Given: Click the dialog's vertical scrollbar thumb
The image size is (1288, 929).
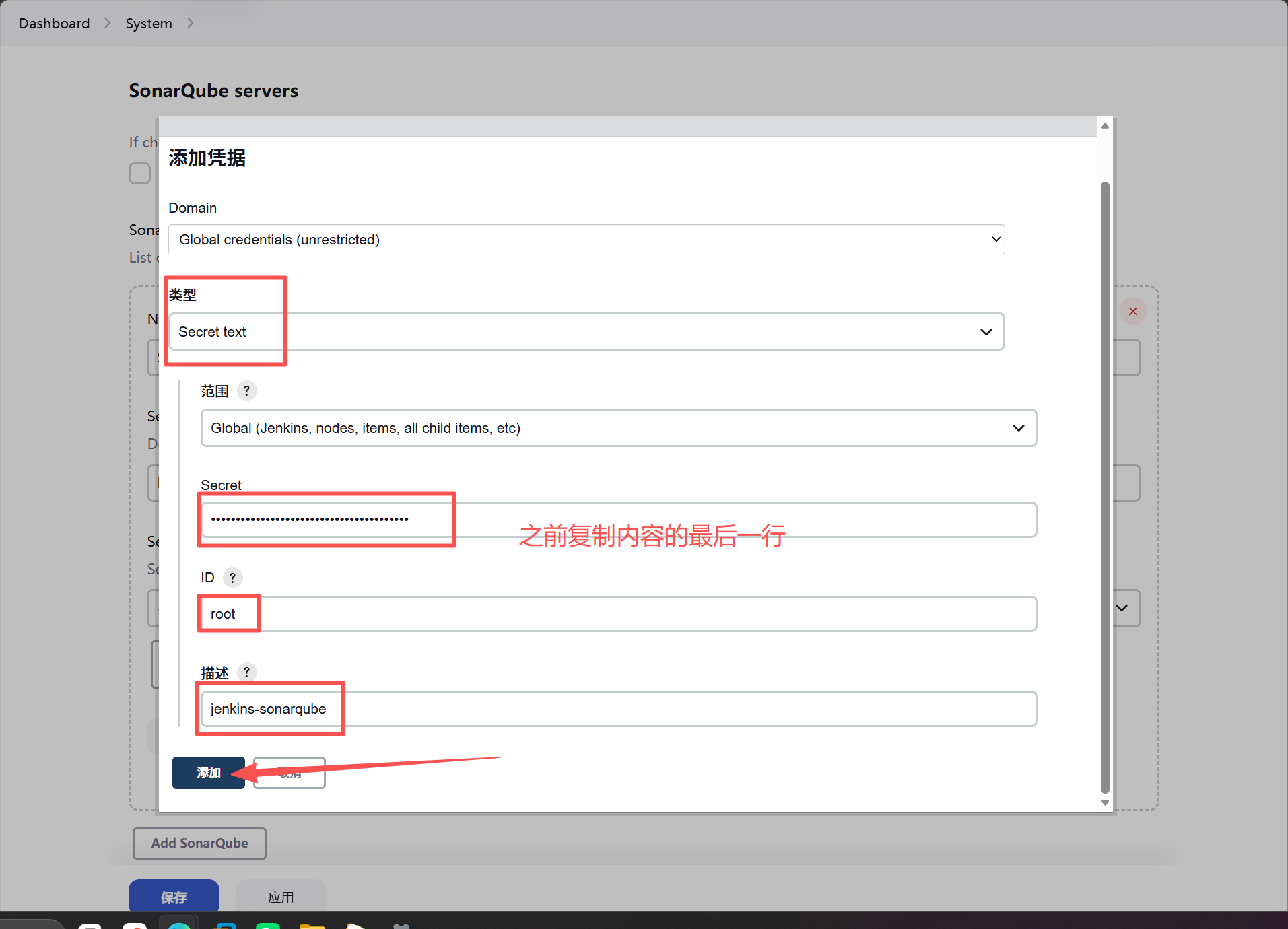Looking at the screenshot, I should (1105, 487).
